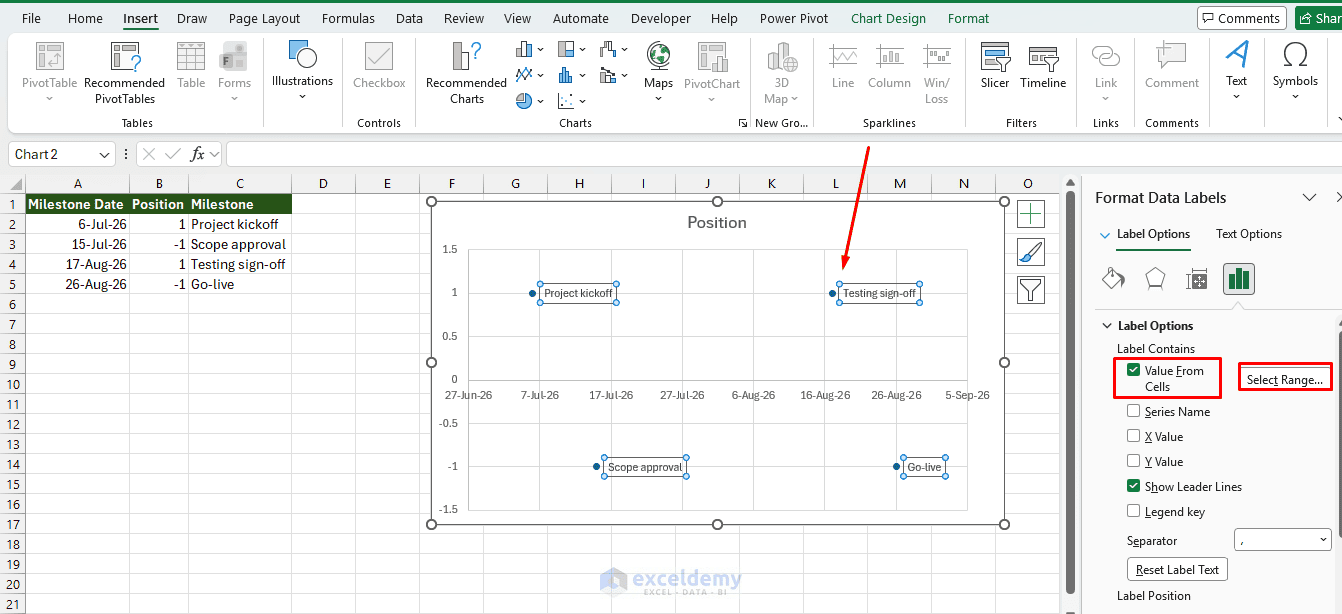
Task: Select cell containing Scope approval
Action: pos(239,244)
